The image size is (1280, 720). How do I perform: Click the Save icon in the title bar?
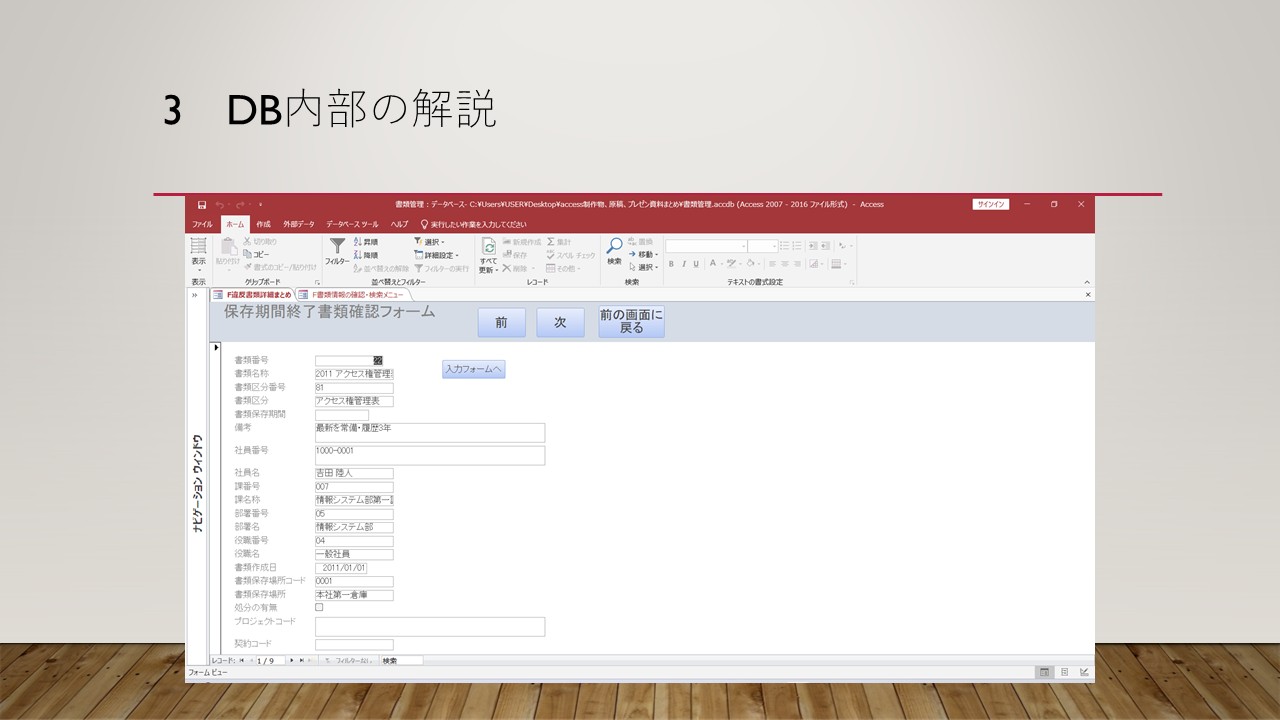(x=202, y=205)
